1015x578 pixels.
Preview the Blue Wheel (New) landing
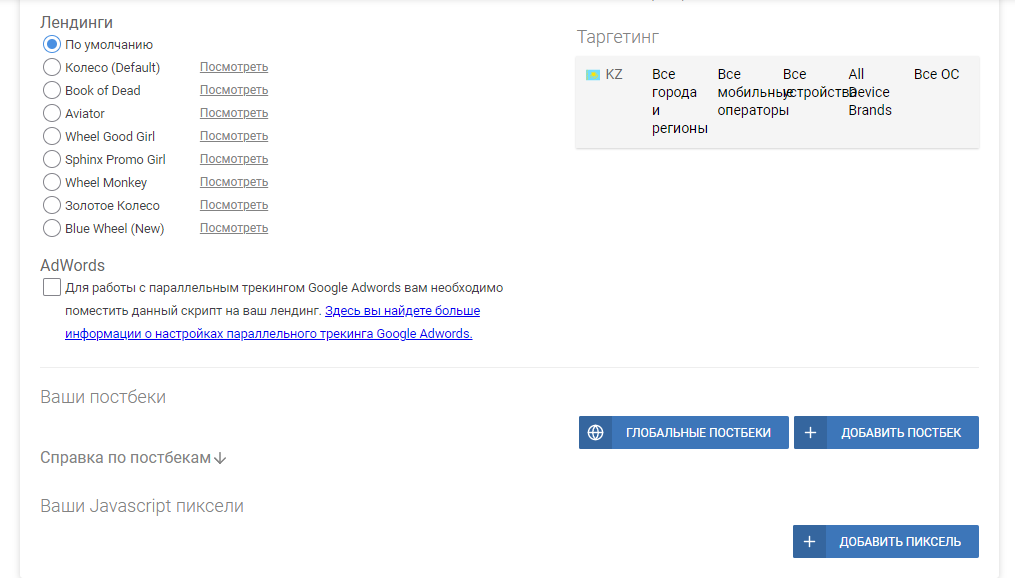(234, 229)
